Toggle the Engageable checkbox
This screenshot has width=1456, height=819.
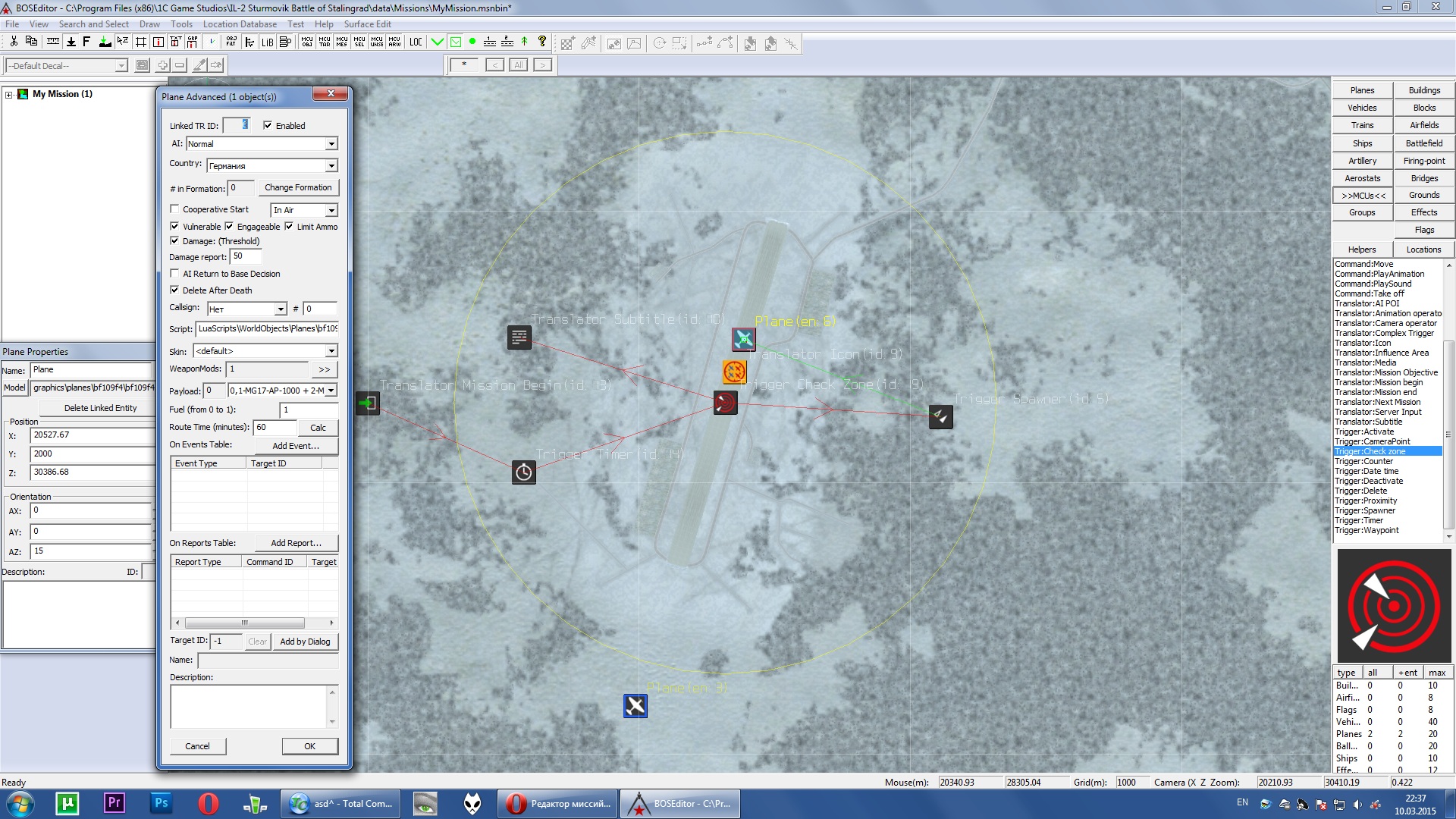(x=229, y=226)
